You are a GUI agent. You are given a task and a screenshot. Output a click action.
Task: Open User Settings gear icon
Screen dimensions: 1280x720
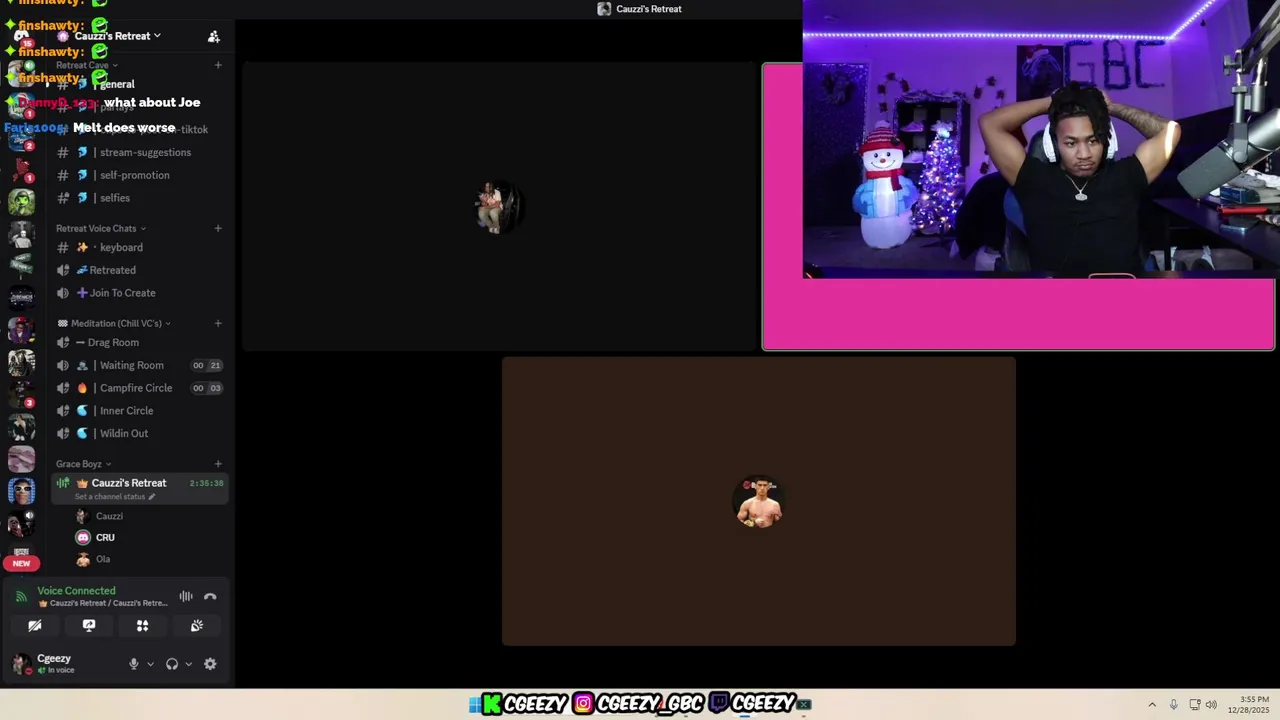(x=210, y=664)
